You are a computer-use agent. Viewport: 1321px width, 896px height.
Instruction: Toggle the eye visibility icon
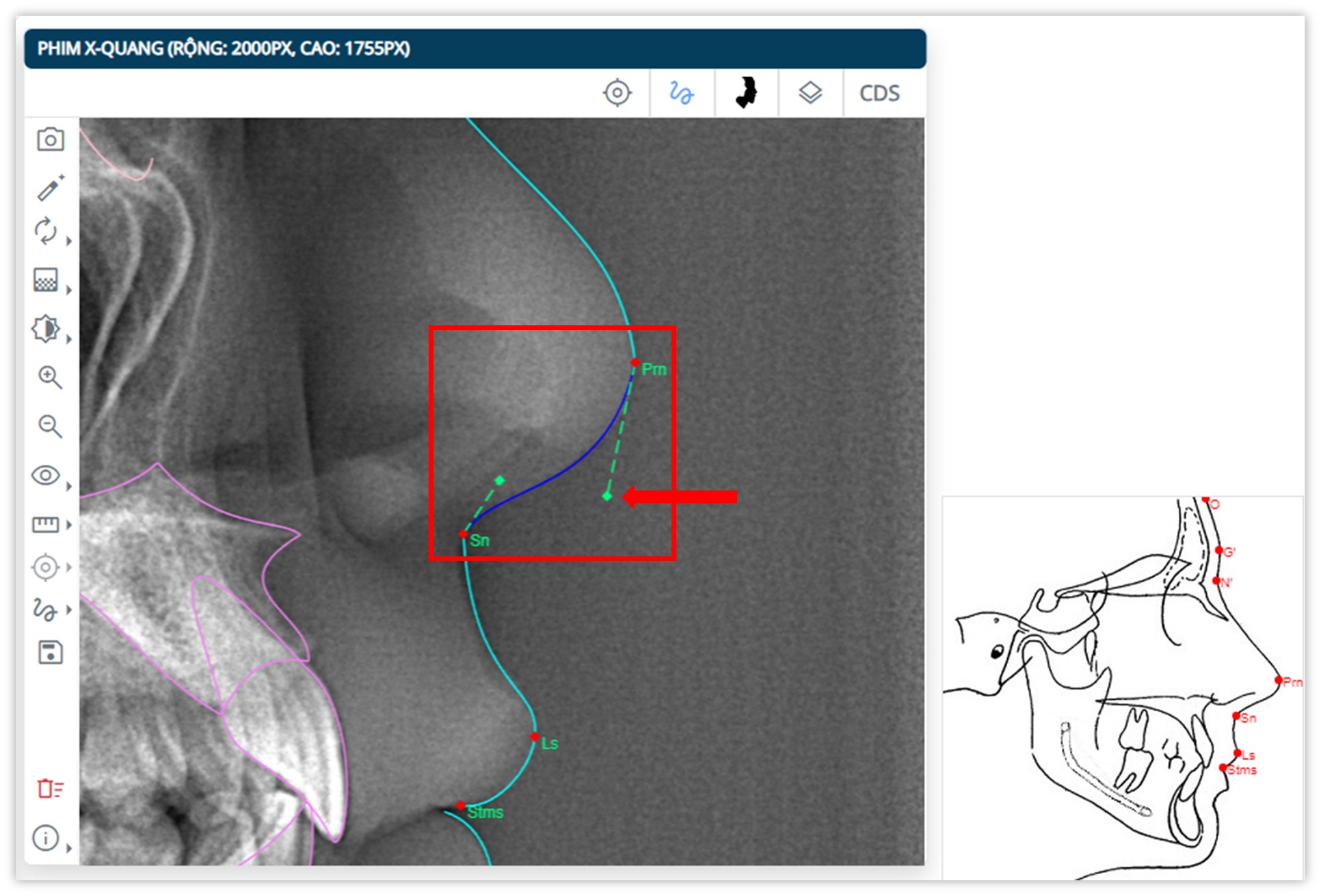[46, 475]
